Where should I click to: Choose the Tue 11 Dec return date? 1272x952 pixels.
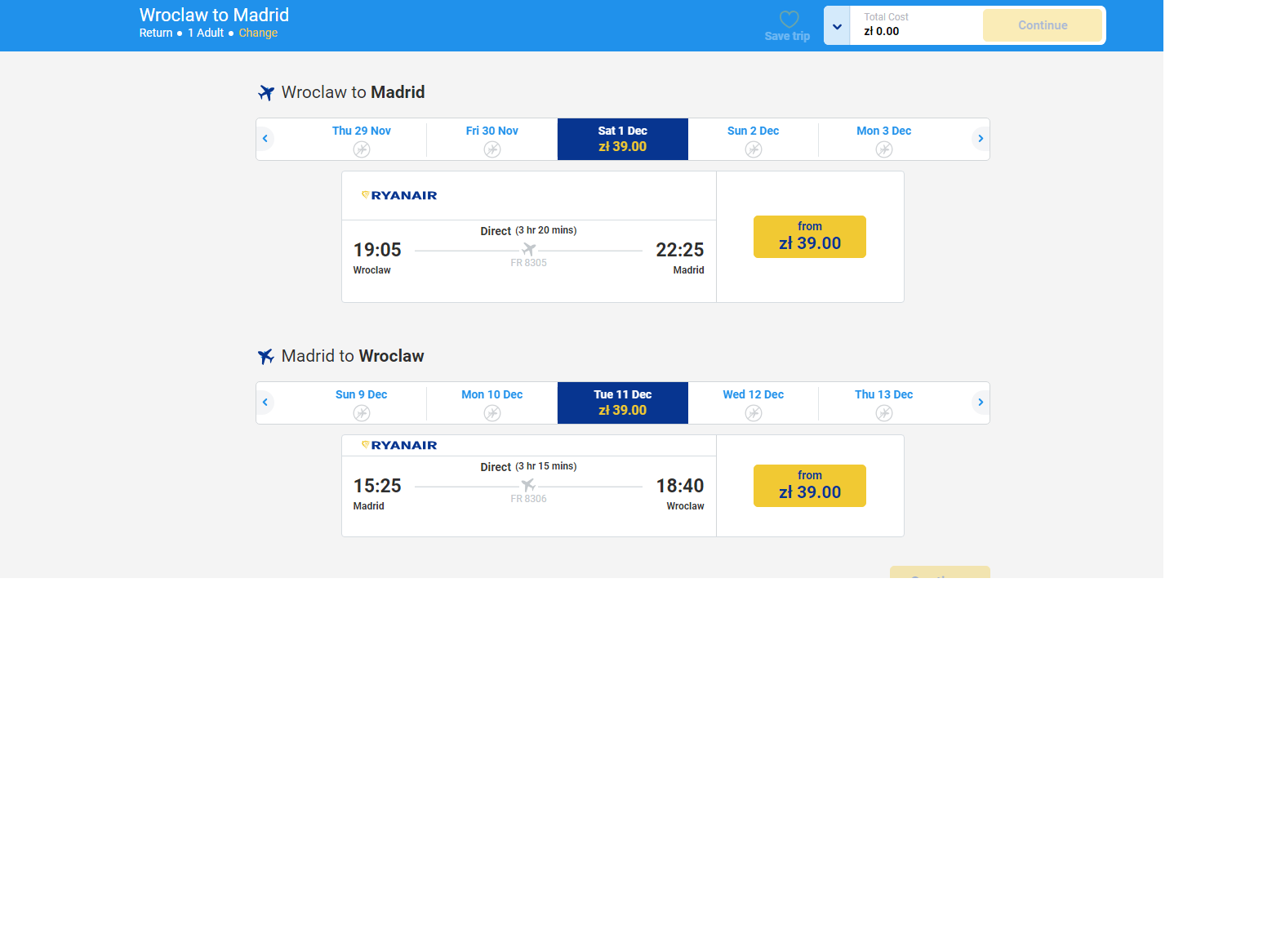(623, 403)
